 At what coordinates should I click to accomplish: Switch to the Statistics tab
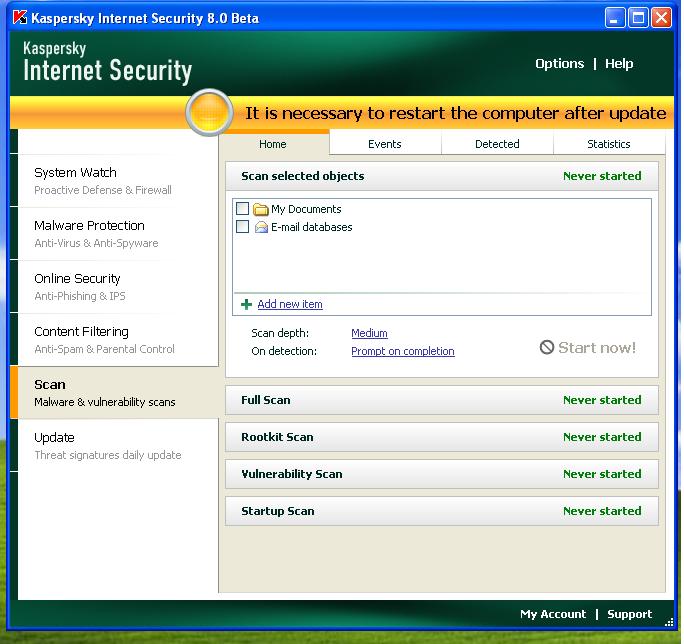pos(609,144)
